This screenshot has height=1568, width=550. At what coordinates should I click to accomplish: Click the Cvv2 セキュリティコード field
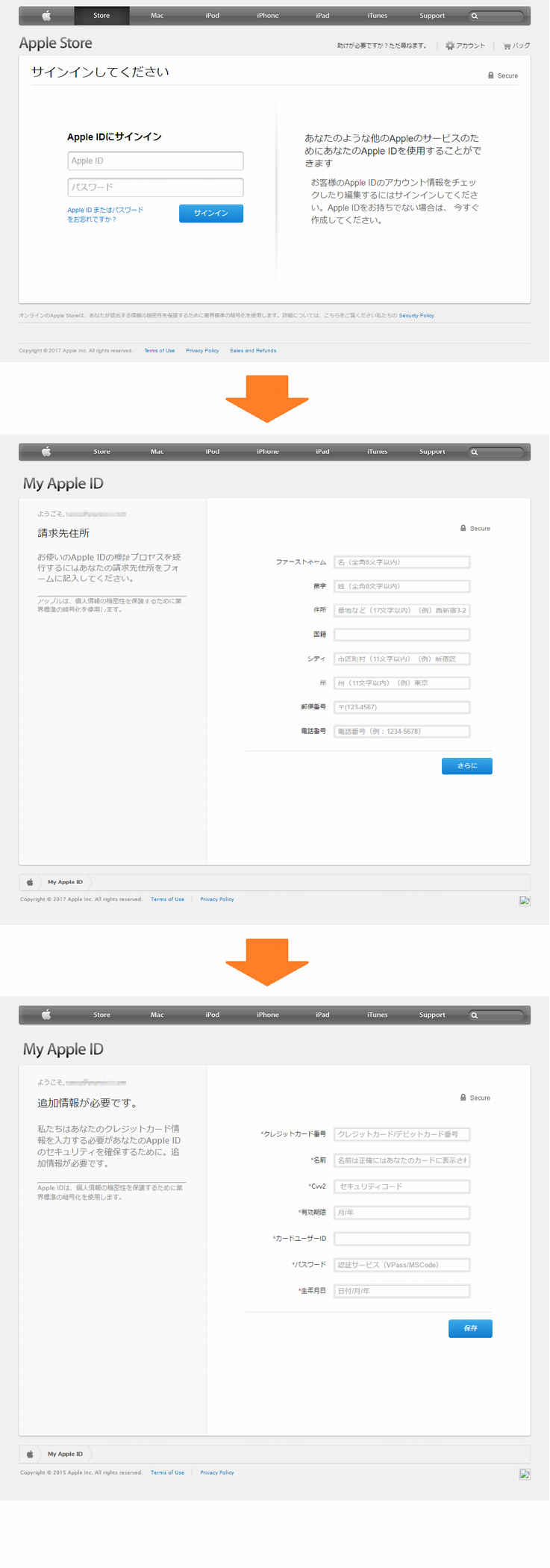(402, 1186)
